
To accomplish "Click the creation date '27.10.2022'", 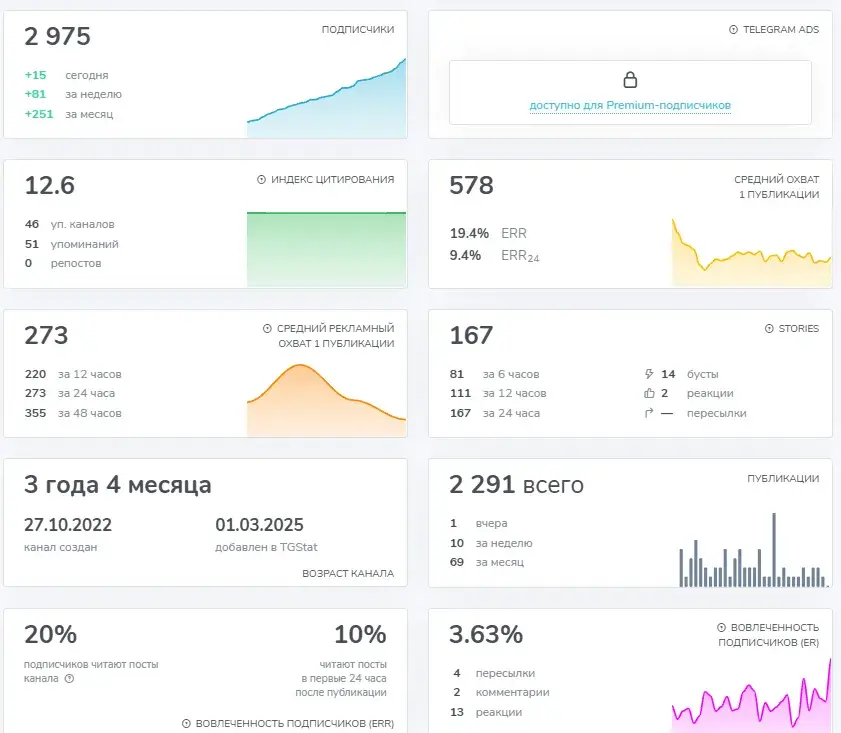I will [68, 524].
